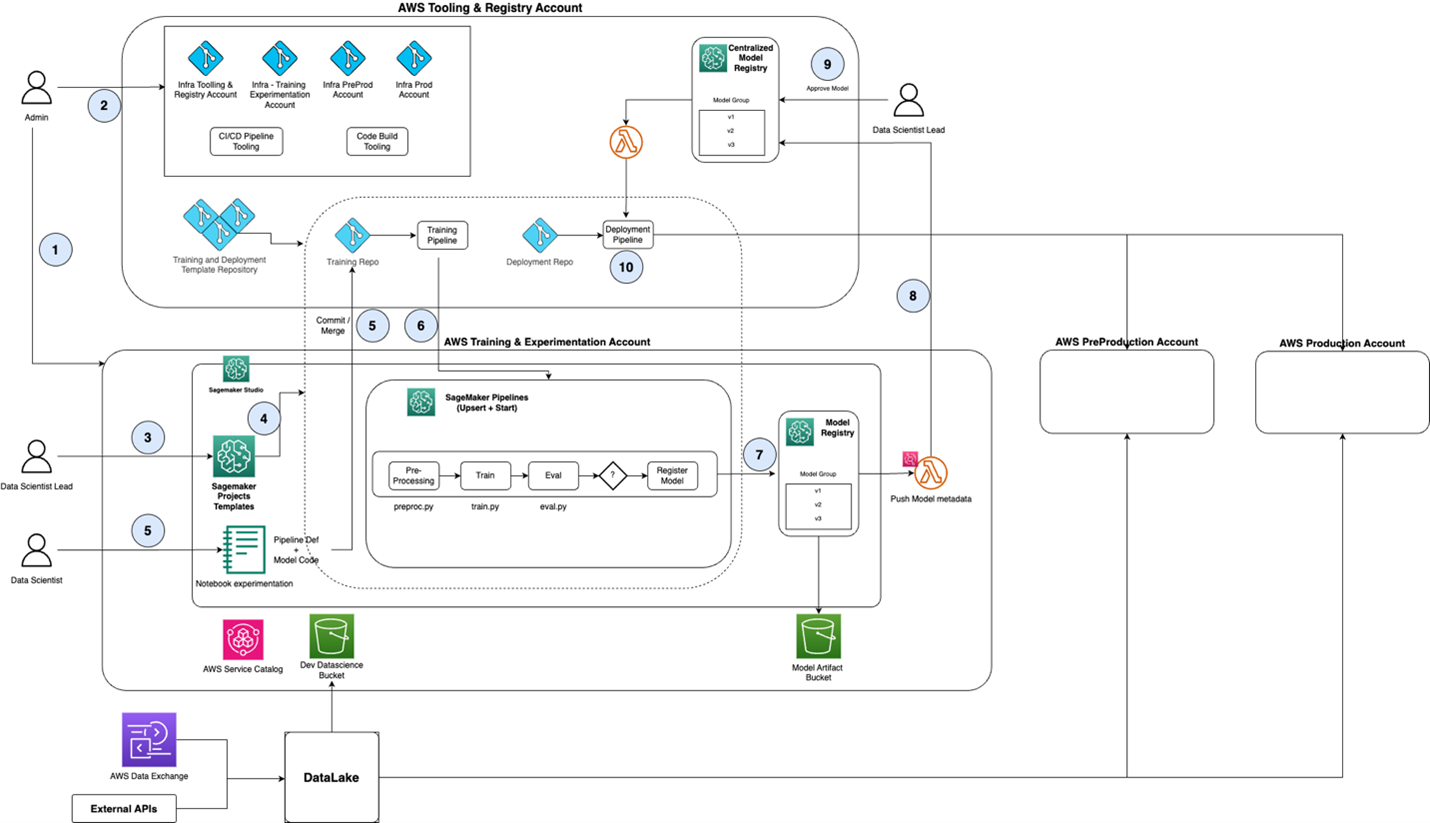Select the Data Scientist Lead icon pointing to Sagemaker Projects Templates

click(x=36, y=457)
